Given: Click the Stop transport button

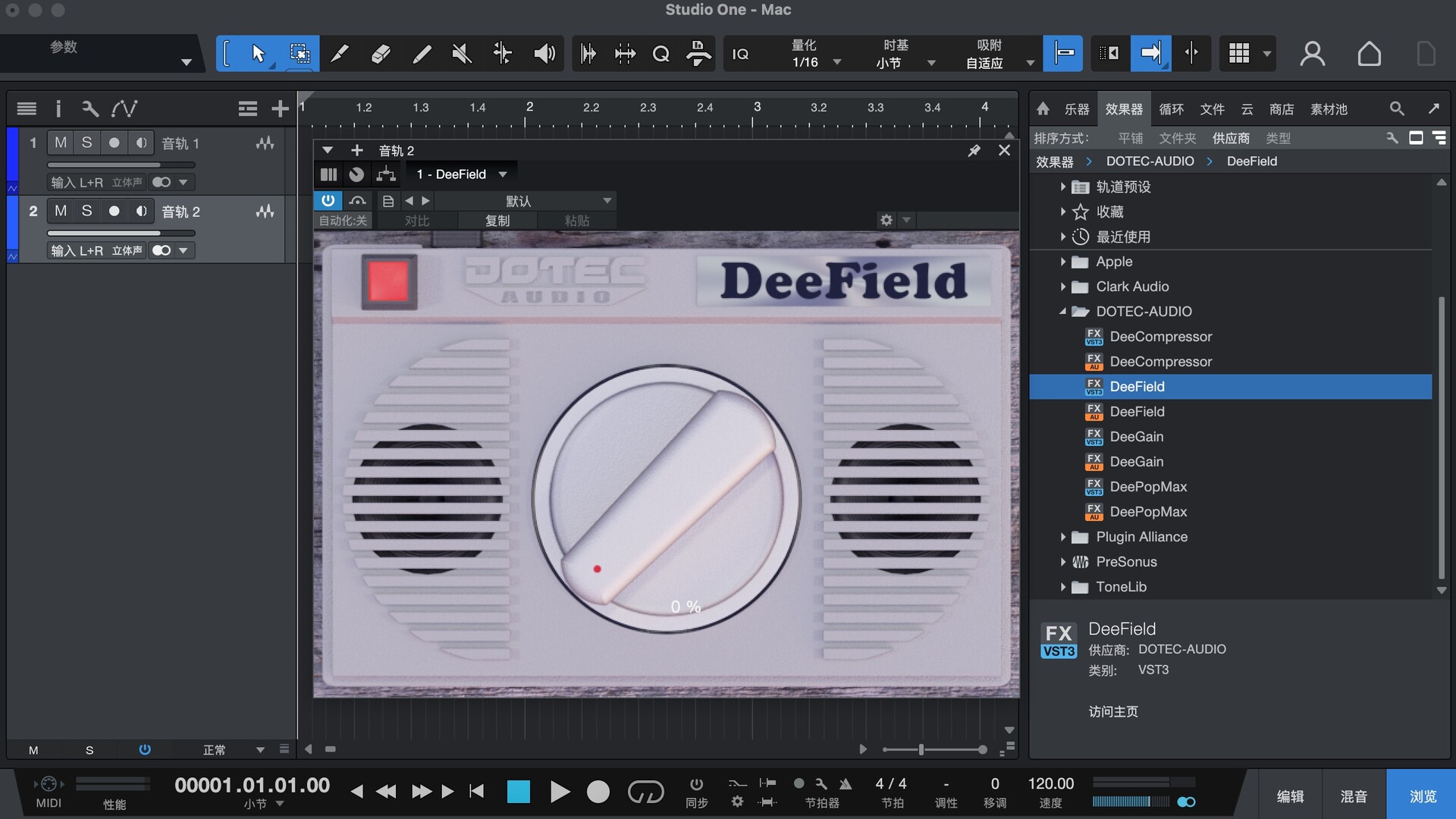Looking at the screenshot, I should (x=519, y=792).
